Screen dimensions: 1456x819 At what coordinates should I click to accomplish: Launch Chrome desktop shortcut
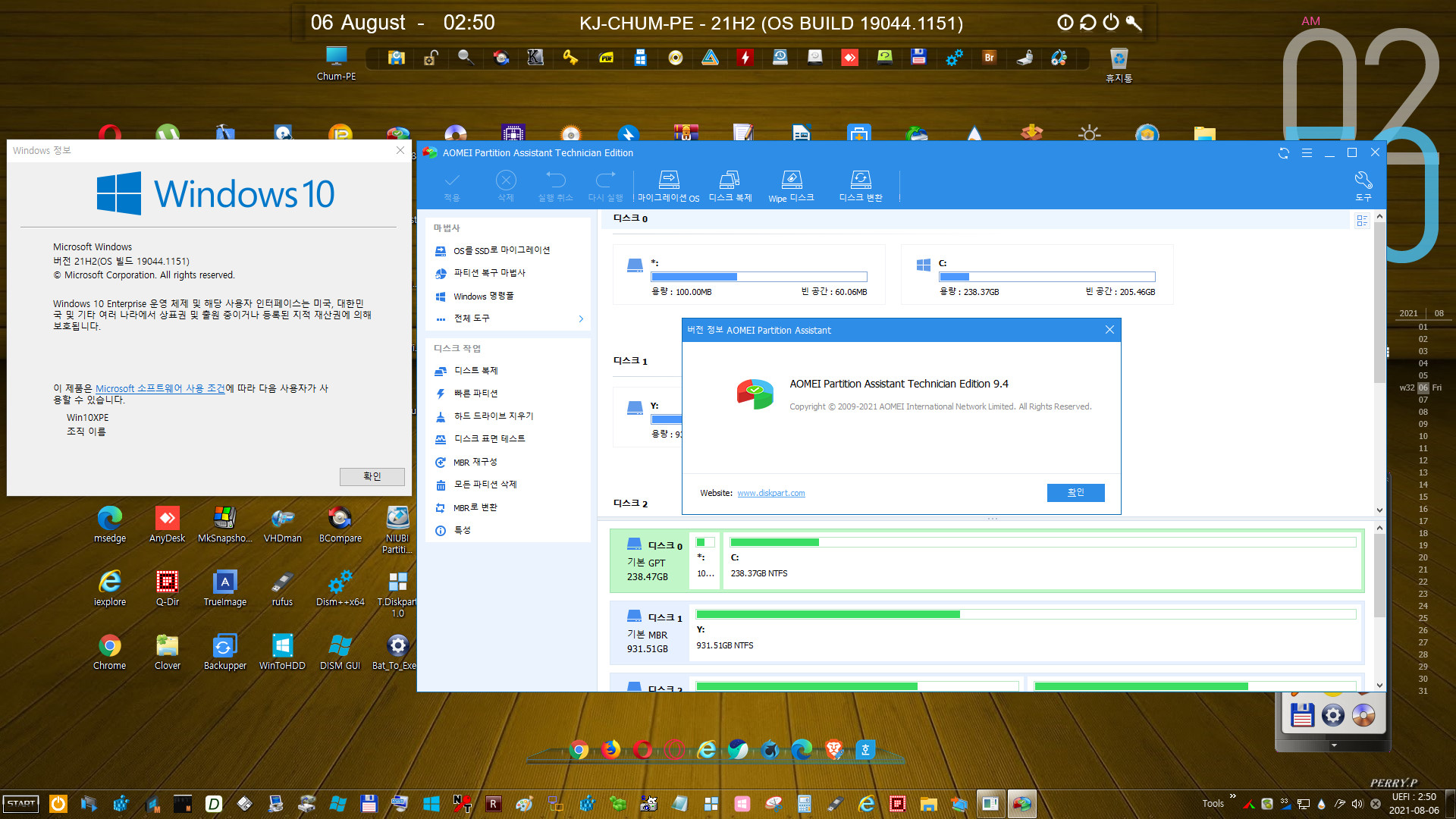point(110,652)
